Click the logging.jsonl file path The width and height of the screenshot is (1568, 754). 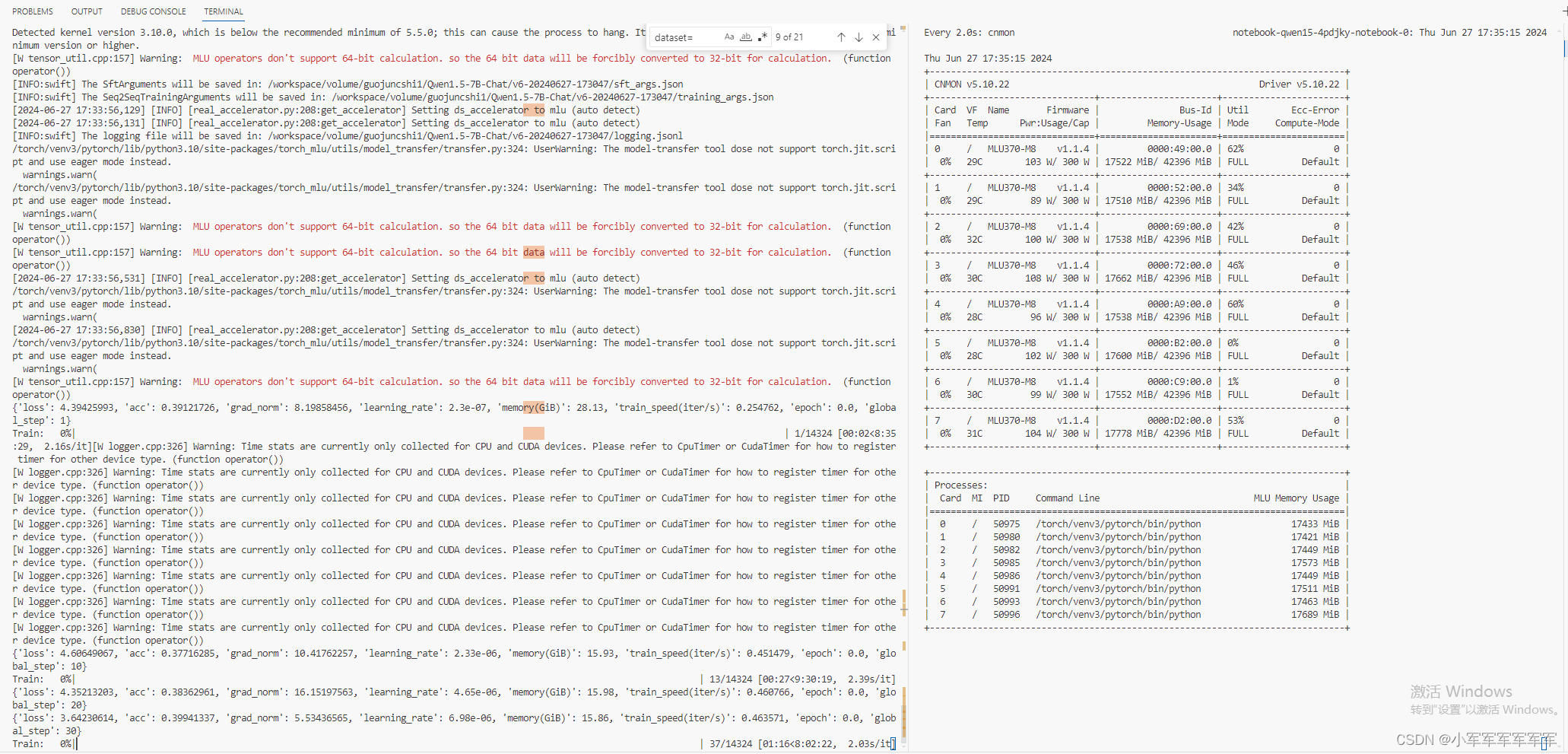point(475,135)
